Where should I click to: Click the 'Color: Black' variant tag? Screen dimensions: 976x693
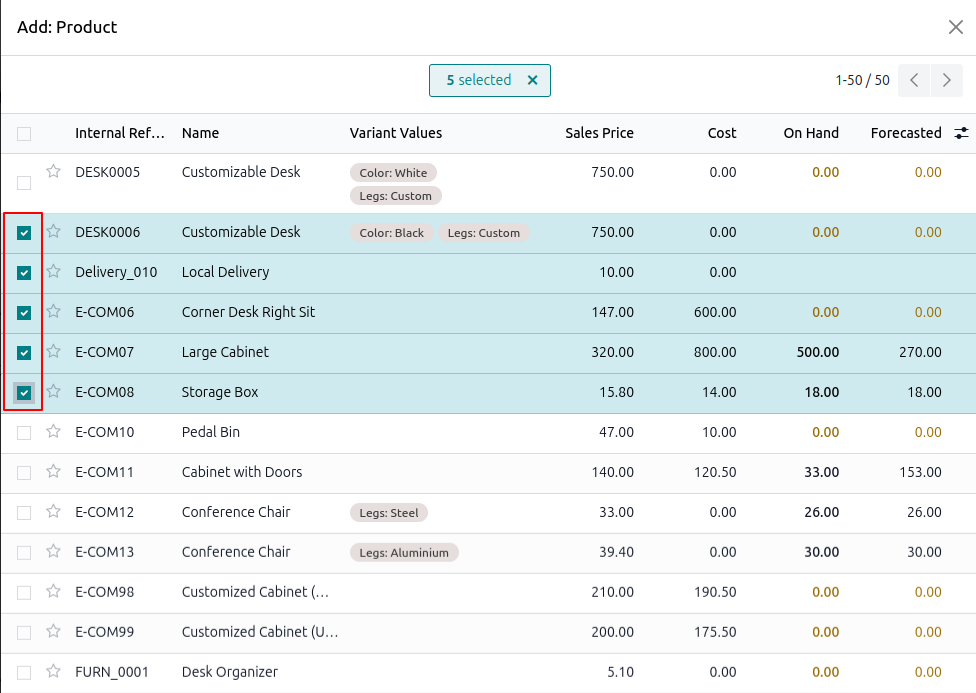pos(391,233)
